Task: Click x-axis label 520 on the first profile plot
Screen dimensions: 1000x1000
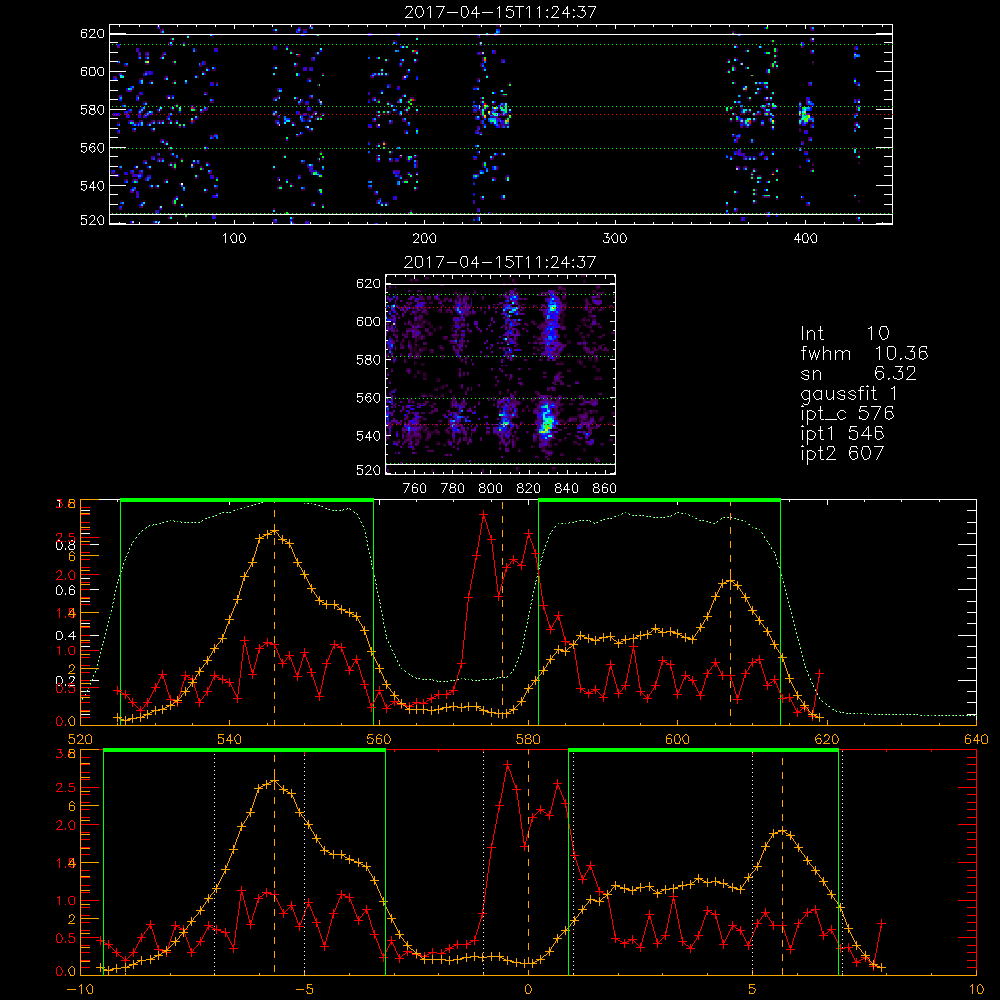Action: coord(80,740)
